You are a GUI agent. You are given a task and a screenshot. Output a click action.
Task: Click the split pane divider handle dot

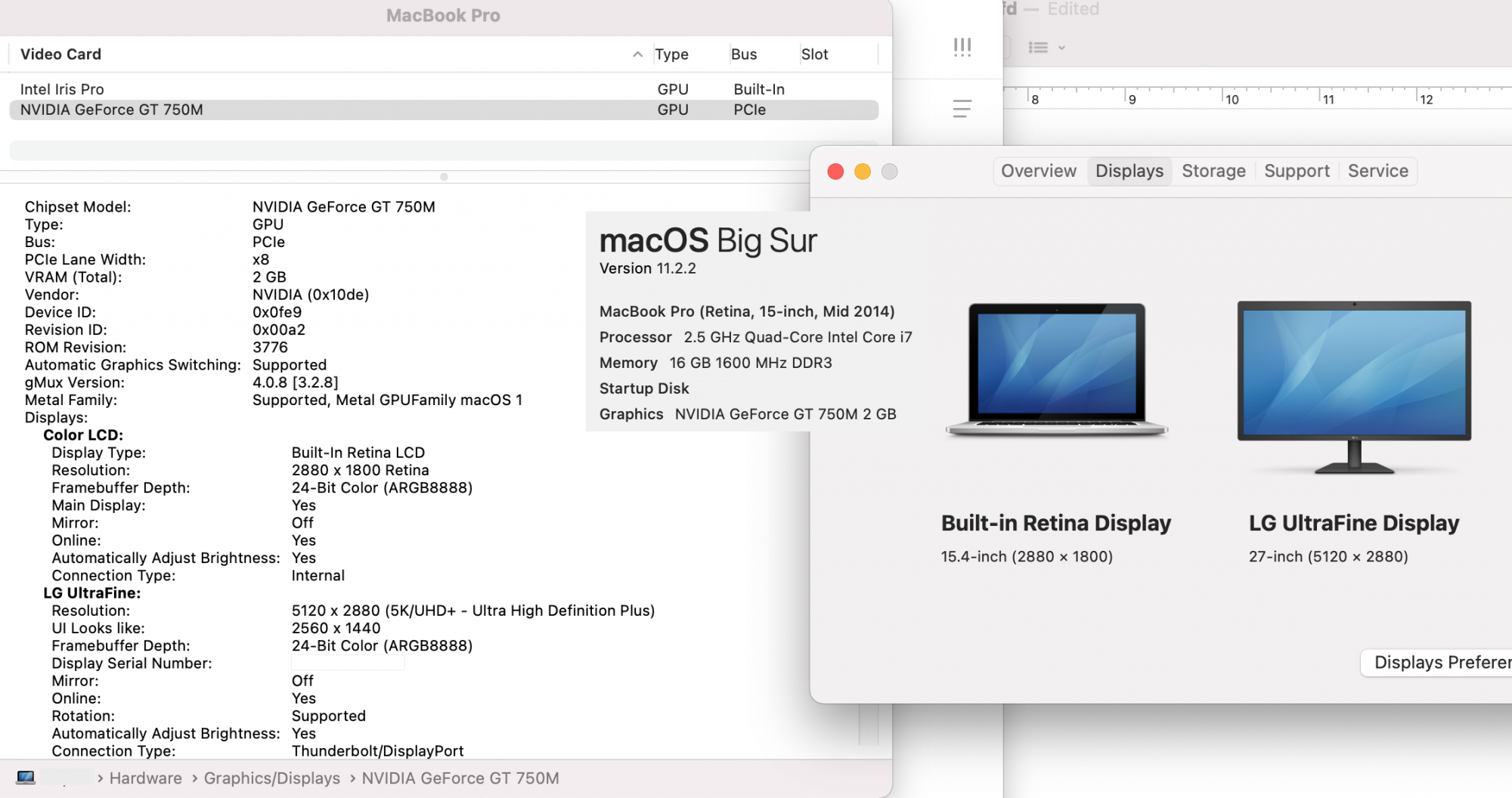pos(444,177)
